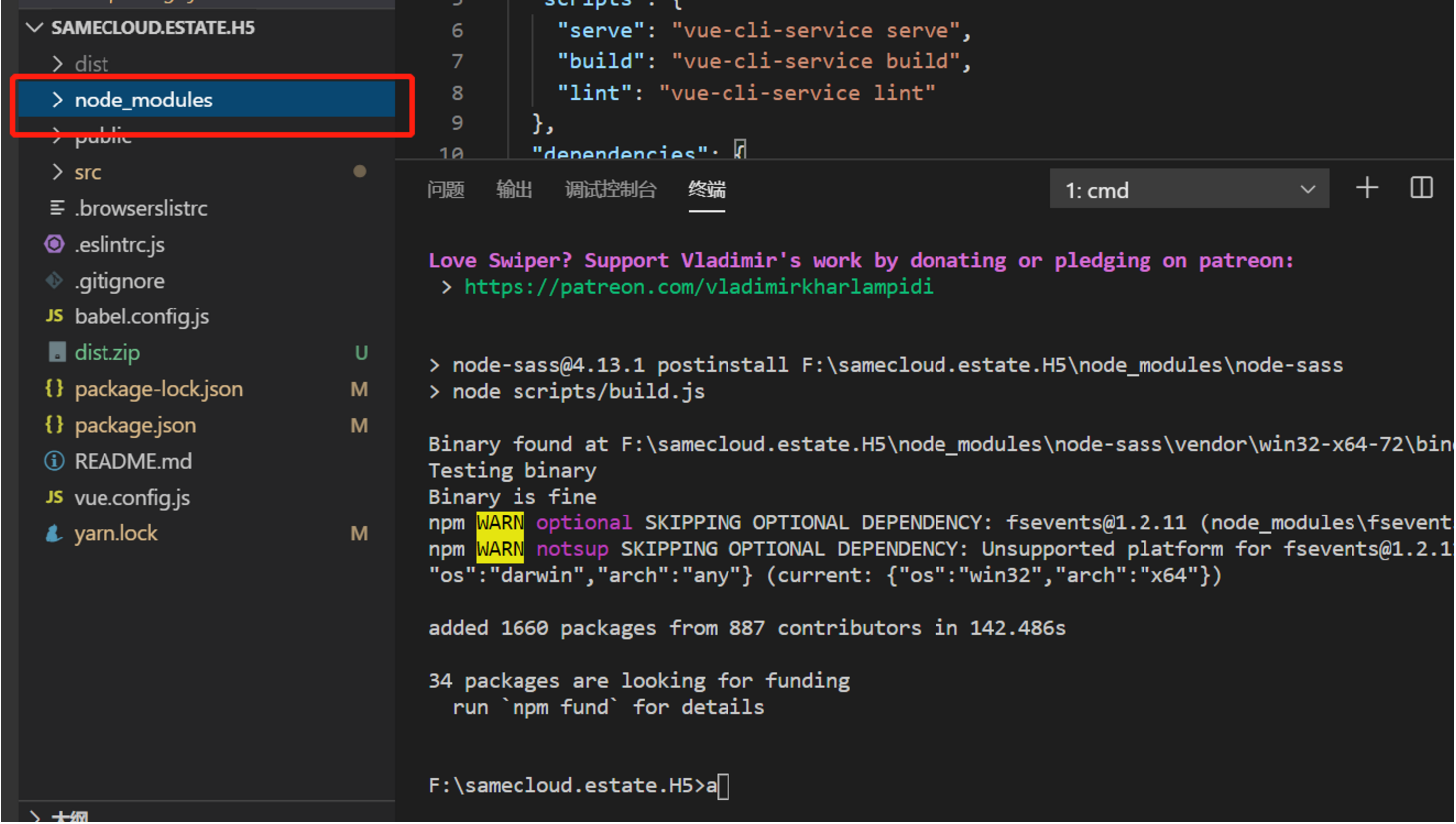
Task: Switch to the 调试控制台 (Debug Console) tab
Action: 611,189
